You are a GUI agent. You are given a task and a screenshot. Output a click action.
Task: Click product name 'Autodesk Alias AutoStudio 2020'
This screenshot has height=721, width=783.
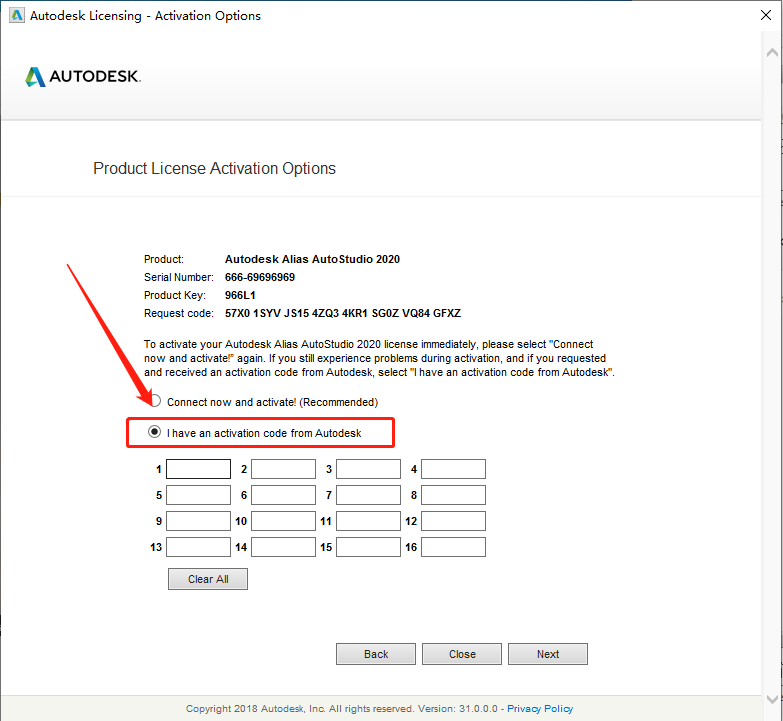[312, 259]
